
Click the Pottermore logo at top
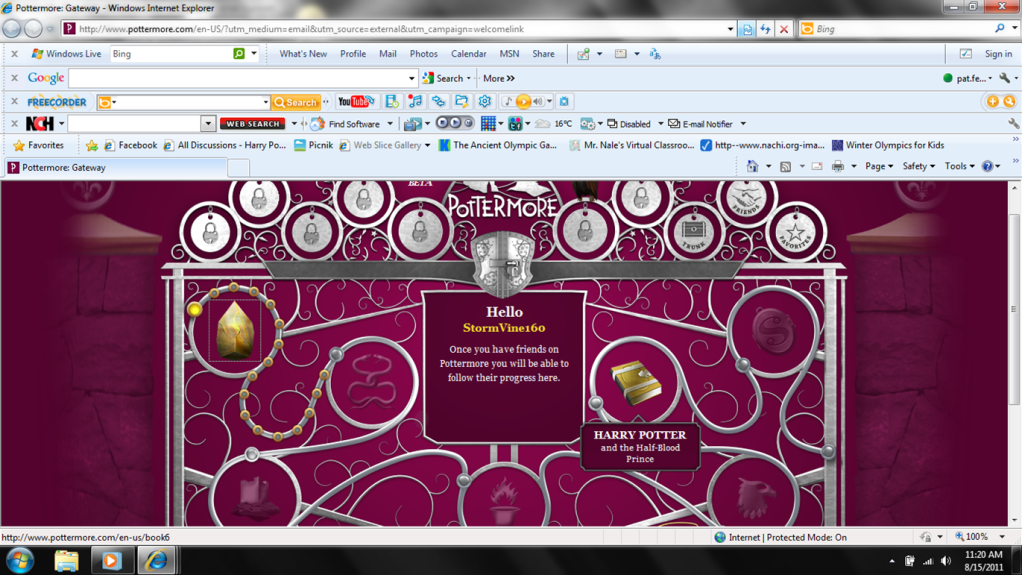pos(500,206)
